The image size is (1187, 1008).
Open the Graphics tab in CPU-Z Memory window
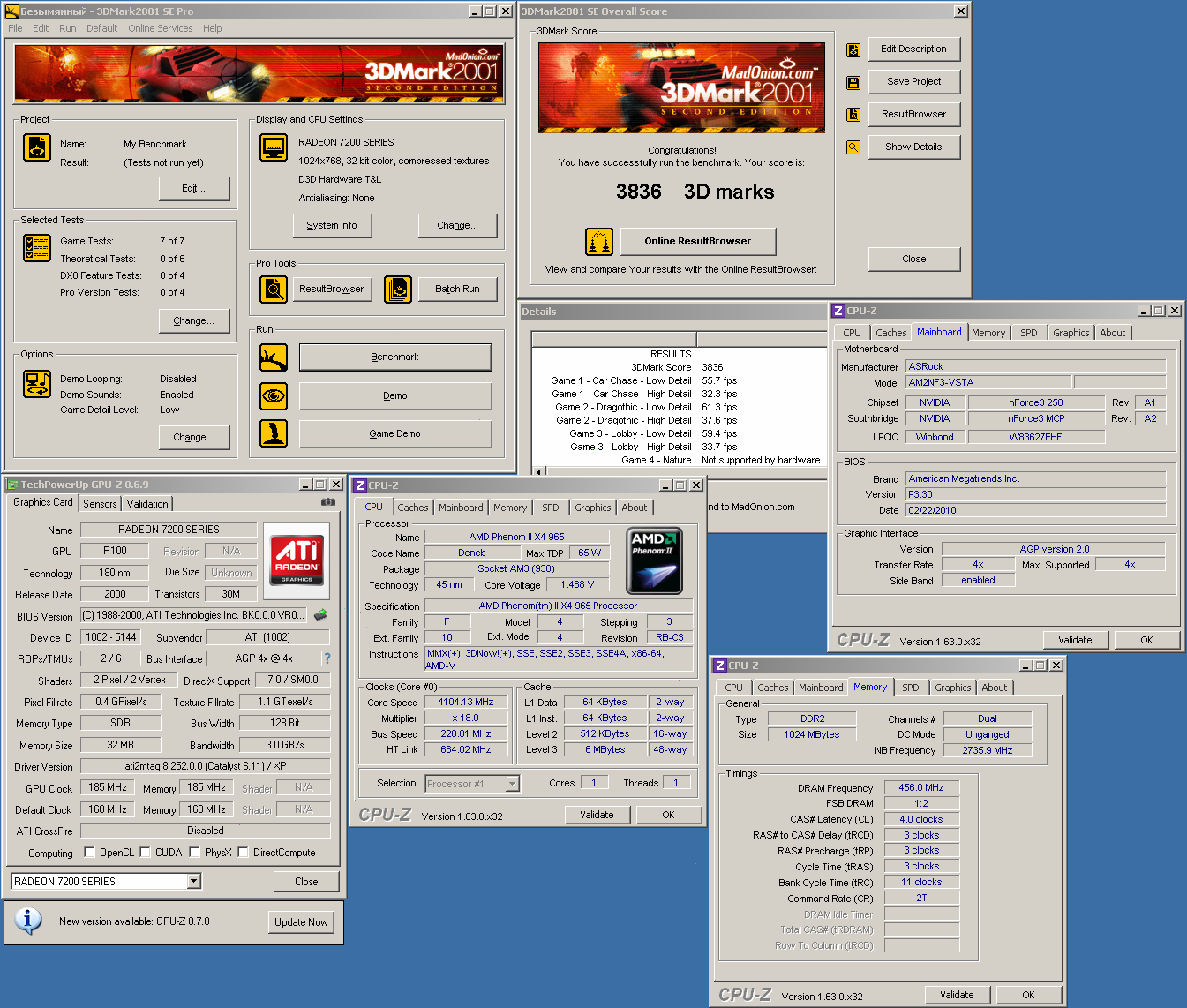pos(952,688)
